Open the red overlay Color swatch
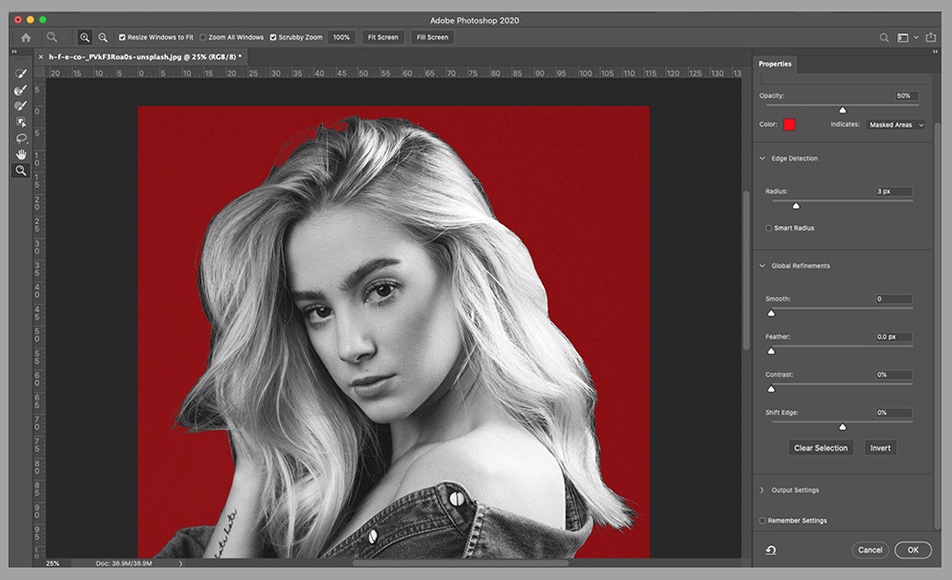952x580 pixels. click(x=789, y=125)
